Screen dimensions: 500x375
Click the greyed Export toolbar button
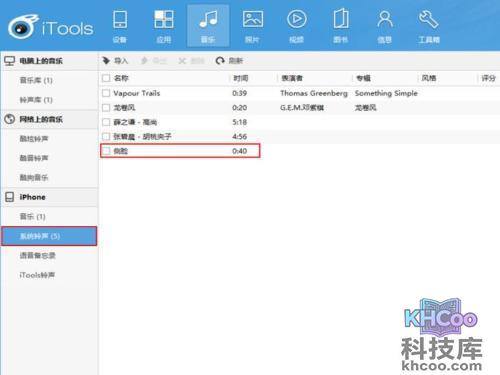tap(153, 61)
